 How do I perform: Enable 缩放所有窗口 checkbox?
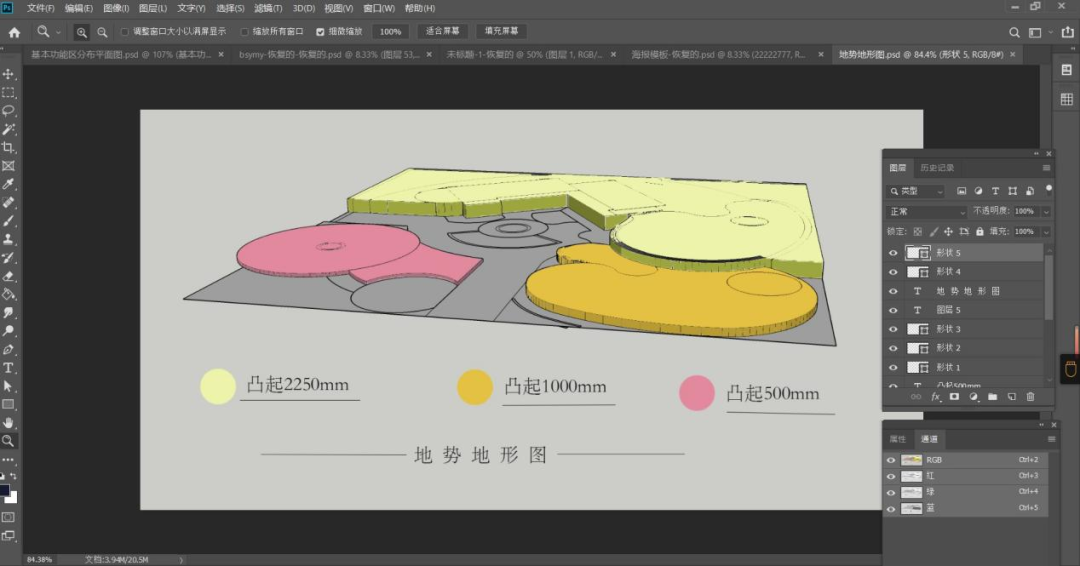[245, 32]
